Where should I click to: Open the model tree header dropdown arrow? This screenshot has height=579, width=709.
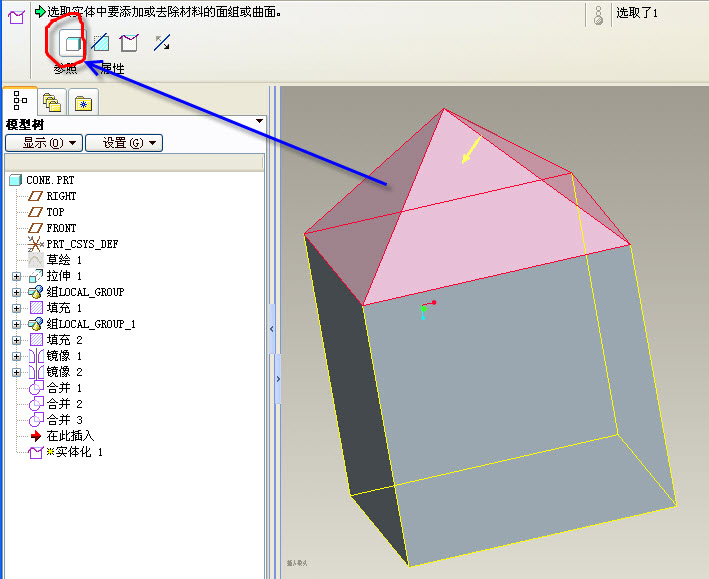260,121
